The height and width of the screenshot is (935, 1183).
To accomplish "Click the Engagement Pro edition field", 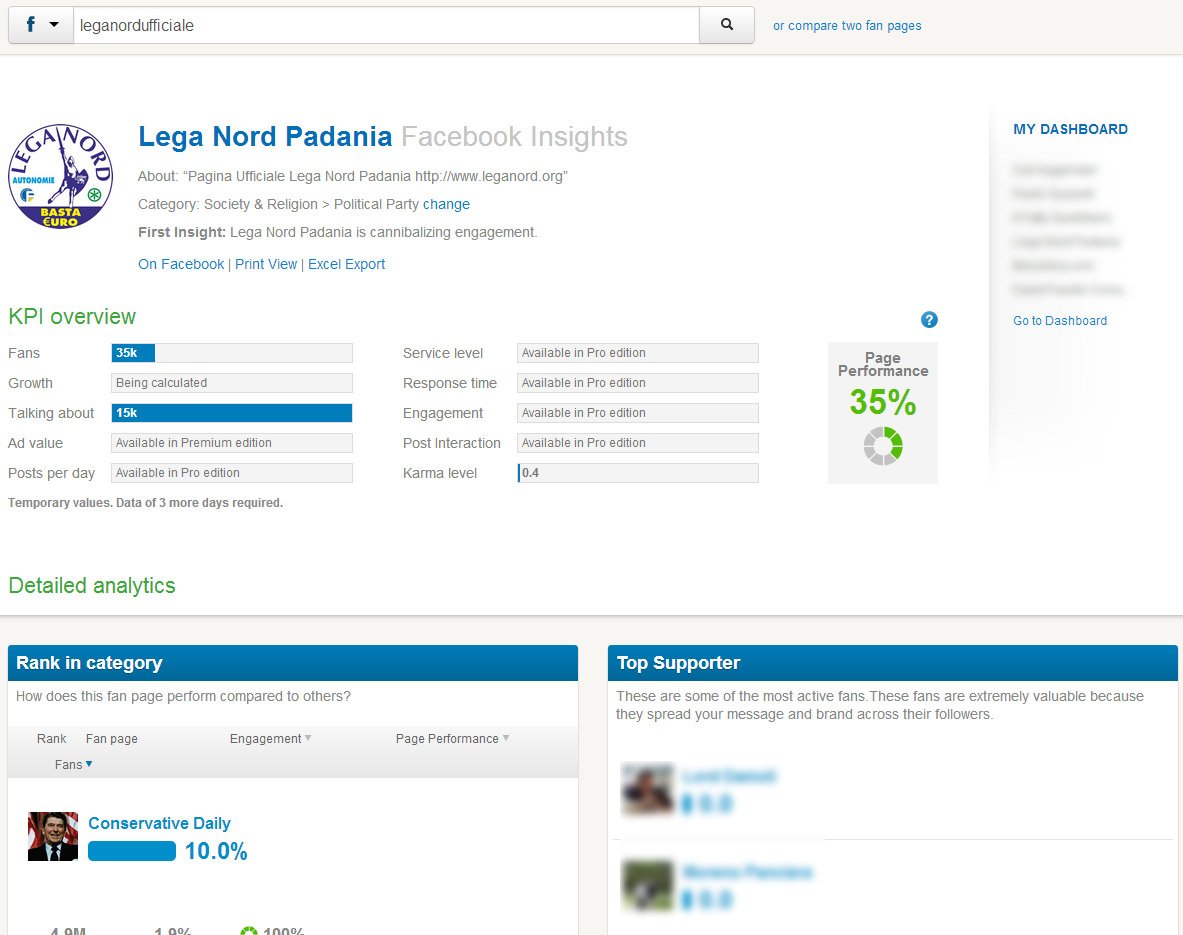I will click(638, 413).
